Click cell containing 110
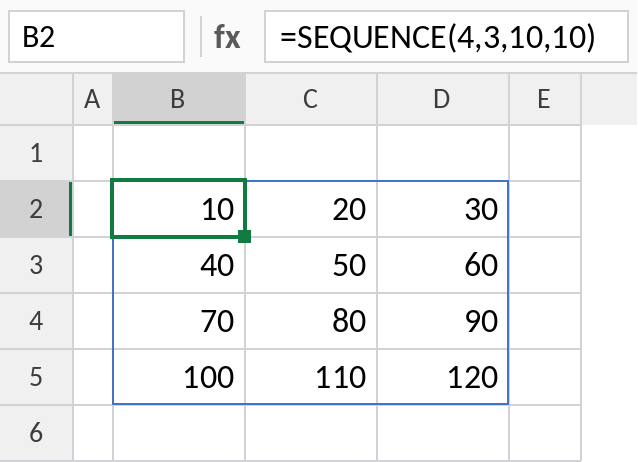This screenshot has width=638, height=462. pos(311,377)
